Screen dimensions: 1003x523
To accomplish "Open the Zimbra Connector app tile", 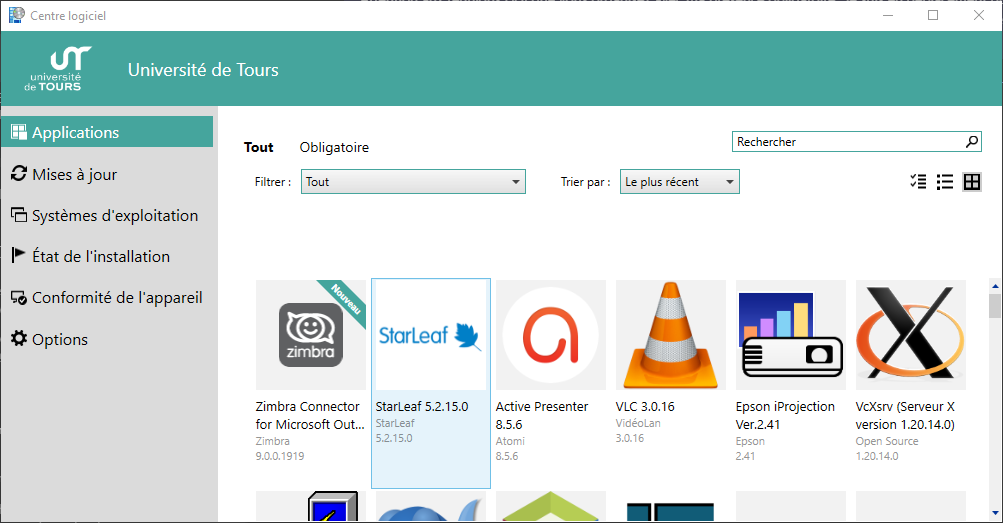I will [x=311, y=335].
